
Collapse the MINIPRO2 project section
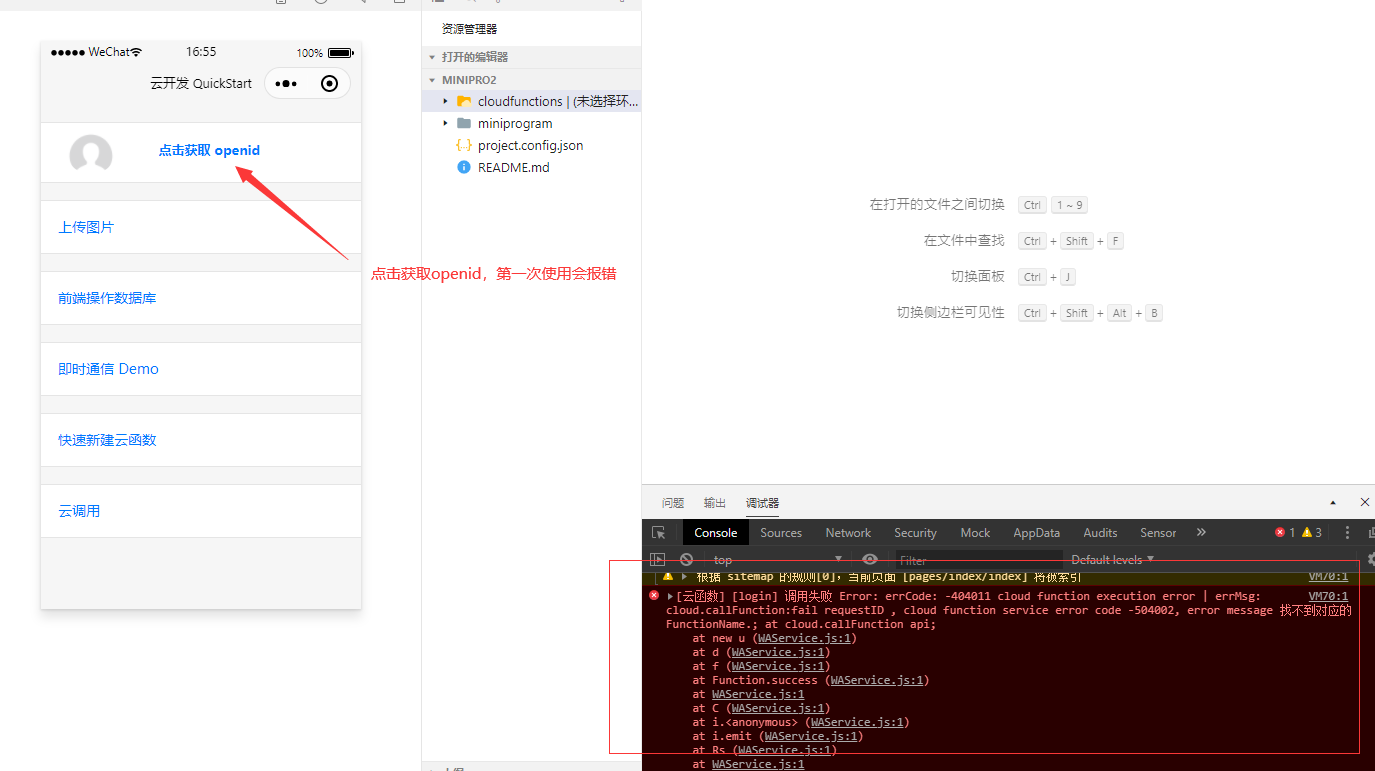432,80
